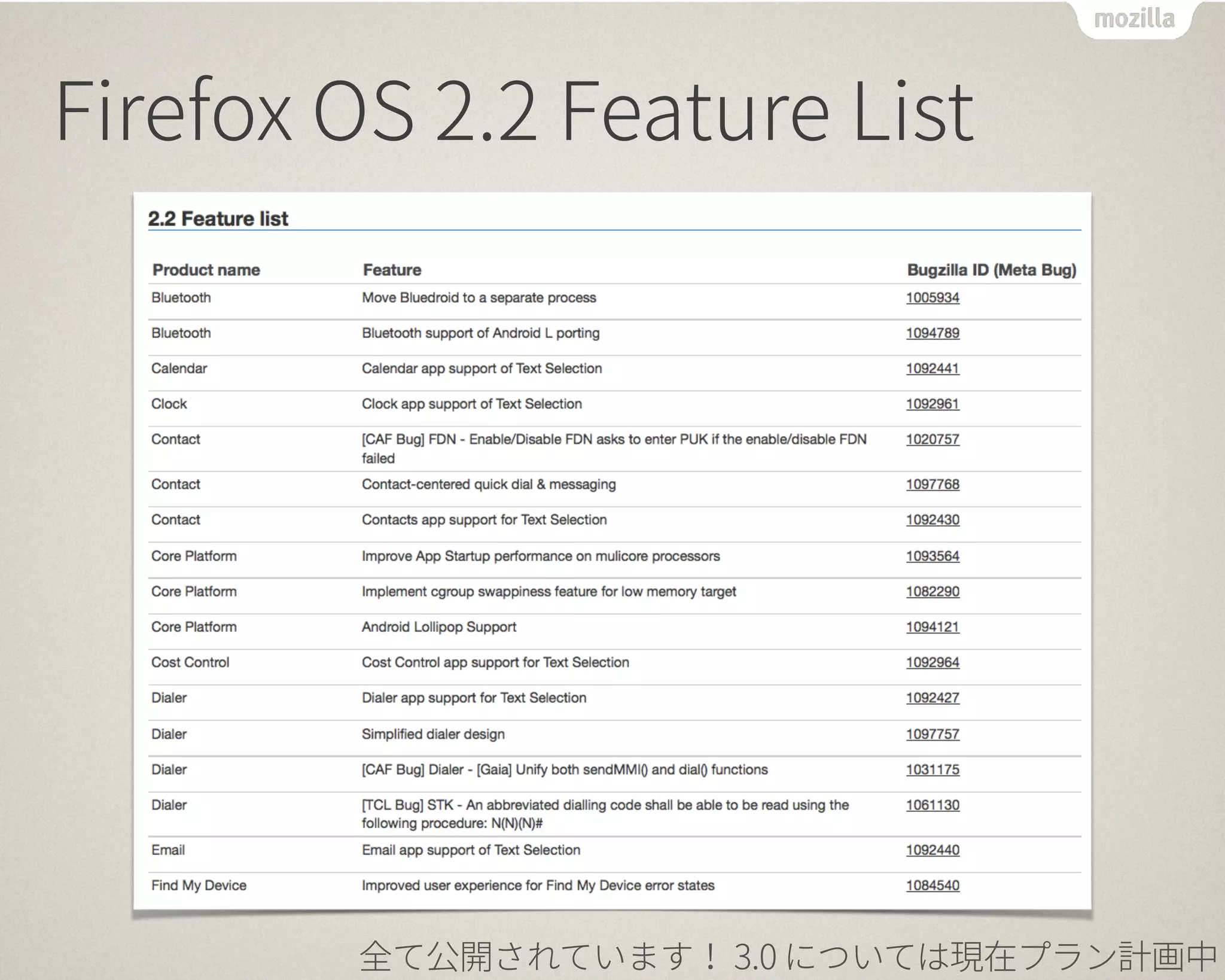The width and height of the screenshot is (1225, 980).
Task: Click bug ID 1092441 for Calendar
Action: pos(932,369)
